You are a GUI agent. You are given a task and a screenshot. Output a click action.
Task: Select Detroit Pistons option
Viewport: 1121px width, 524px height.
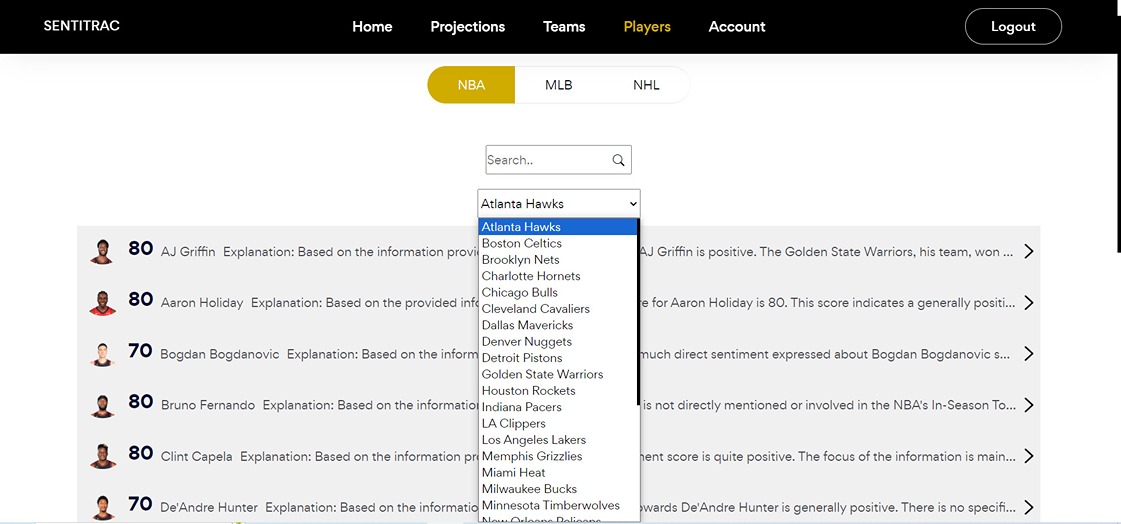558,357
